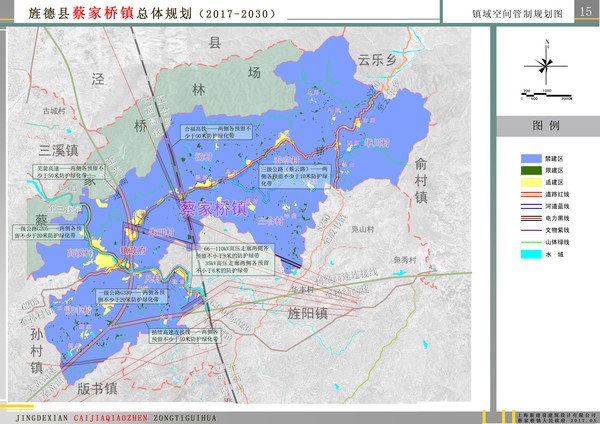Screen dimensions: 600x424
Task: Click the 县 character at map top
Action: pos(215,42)
